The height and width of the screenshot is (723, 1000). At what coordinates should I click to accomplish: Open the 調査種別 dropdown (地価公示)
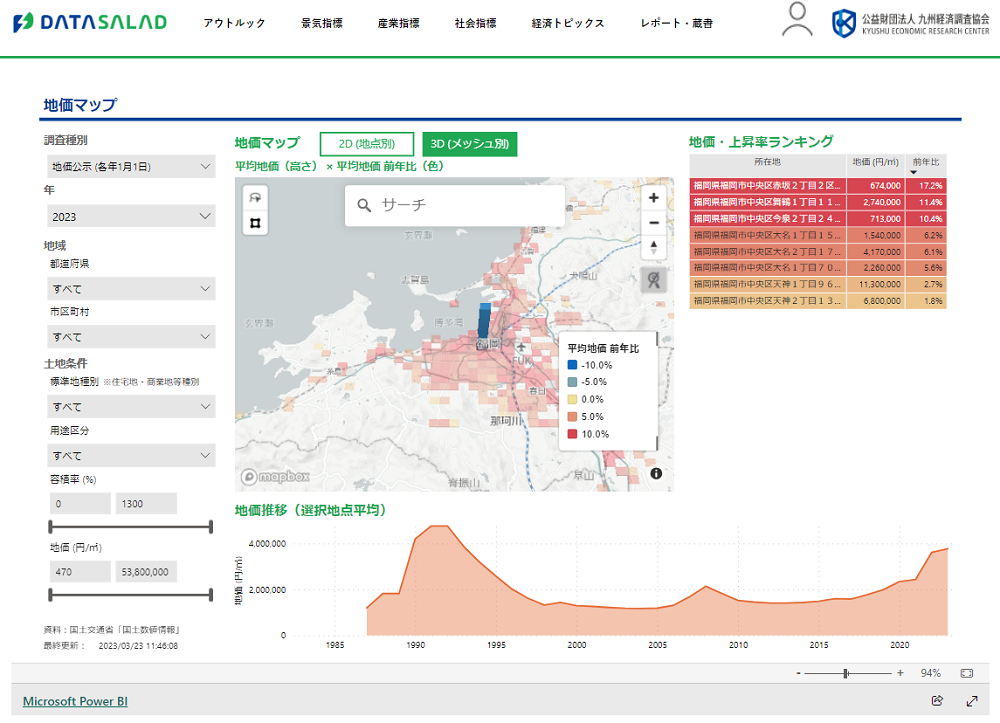(x=131, y=166)
